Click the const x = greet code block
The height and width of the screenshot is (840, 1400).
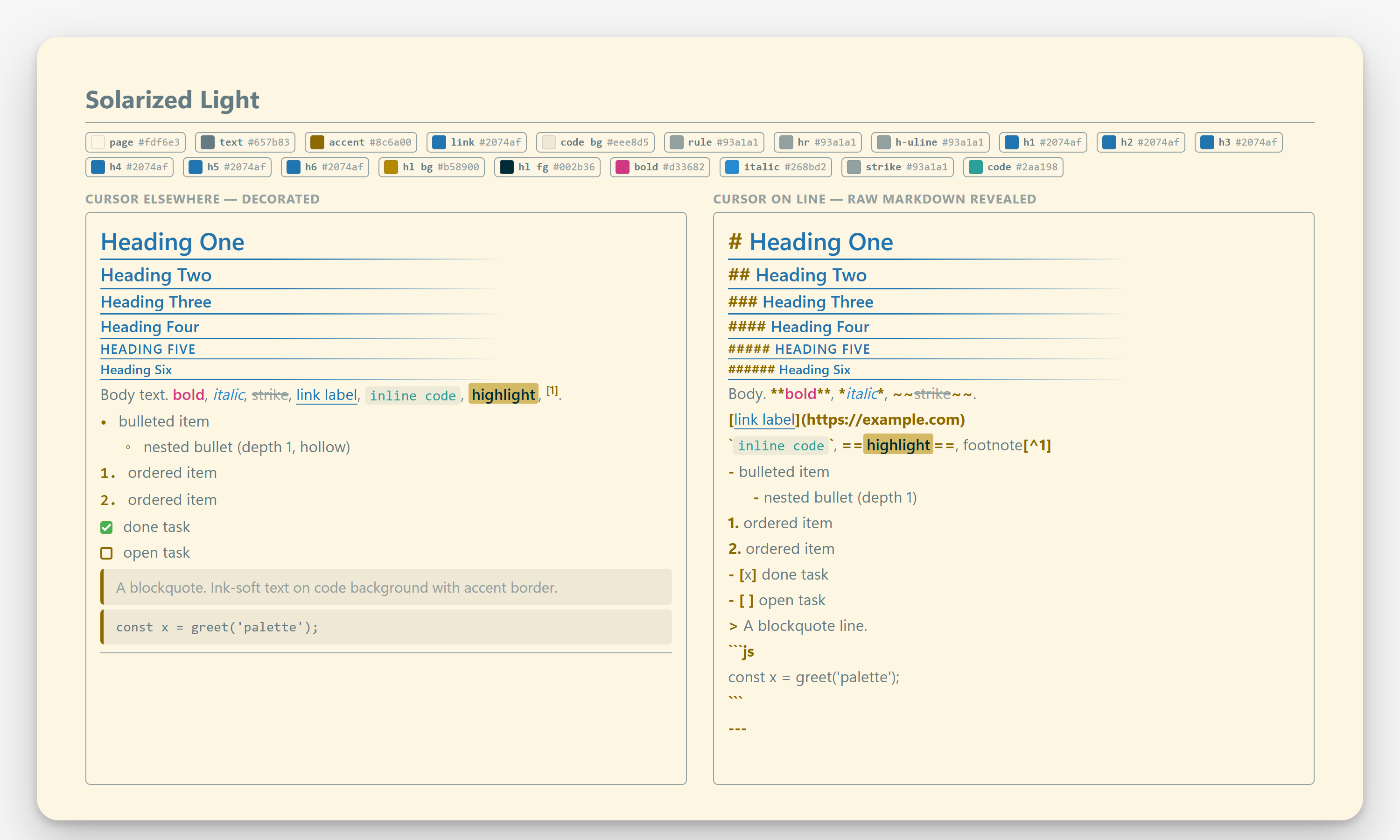386,627
